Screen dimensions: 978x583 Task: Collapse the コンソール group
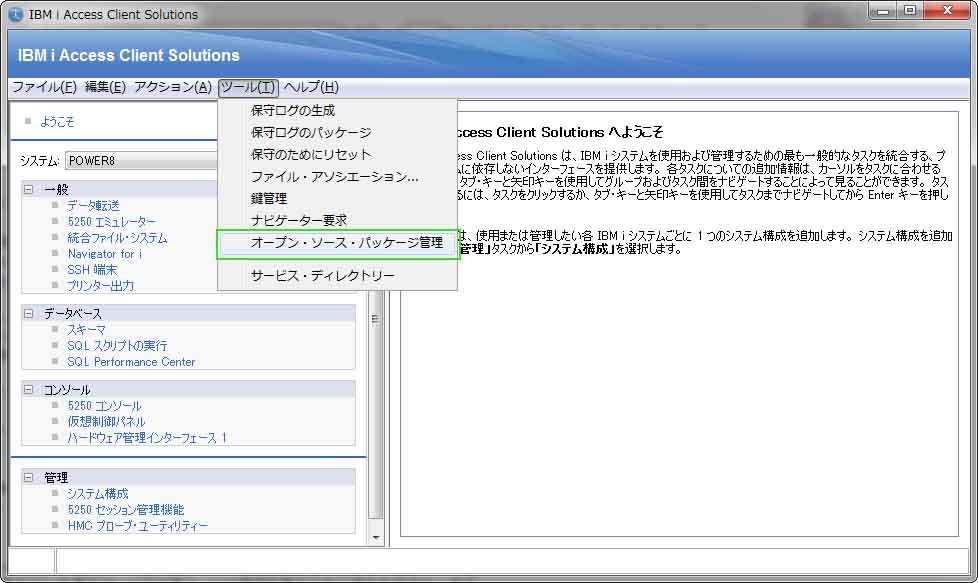pos(29,390)
